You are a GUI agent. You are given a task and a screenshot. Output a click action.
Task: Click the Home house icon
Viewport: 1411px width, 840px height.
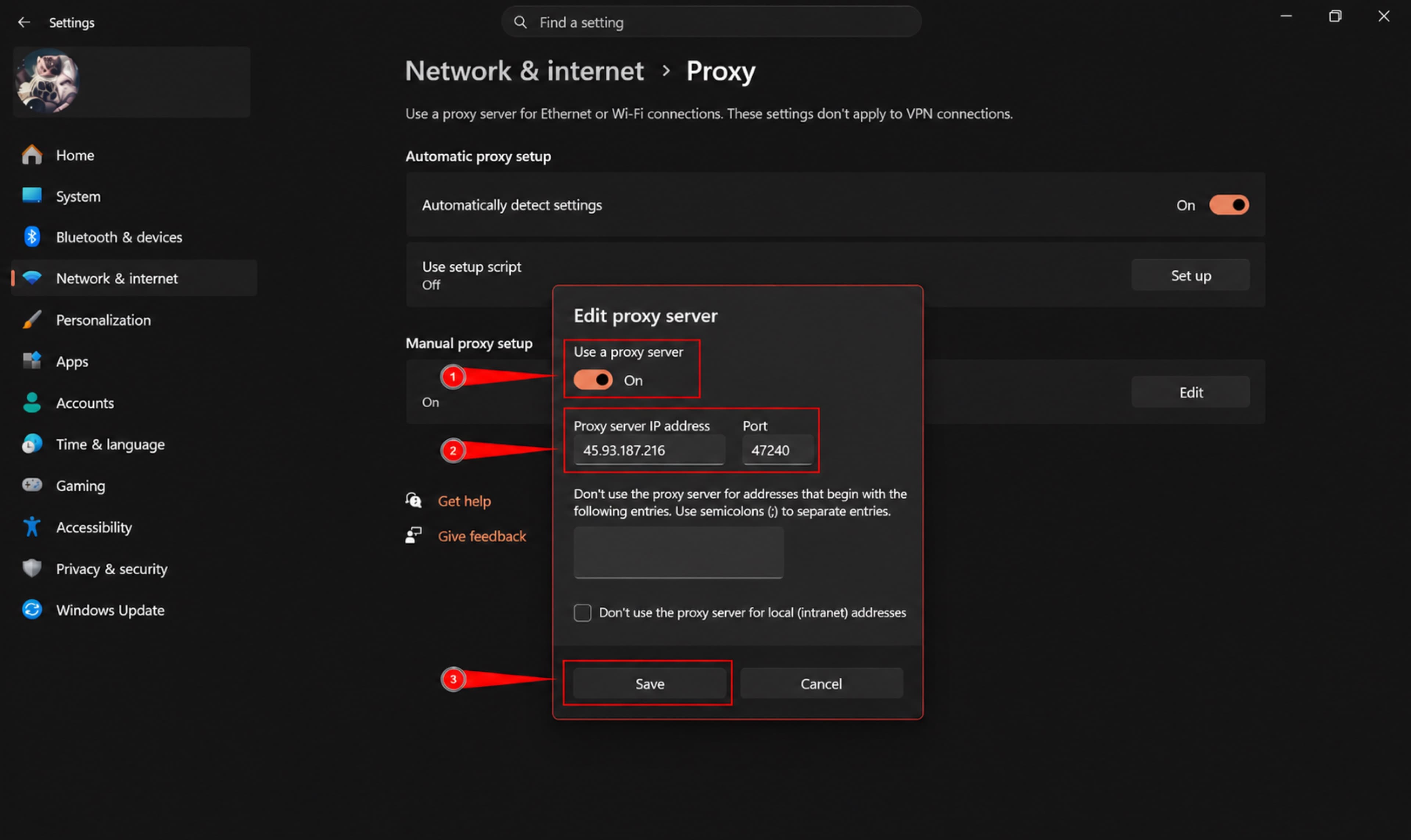coord(32,155)
